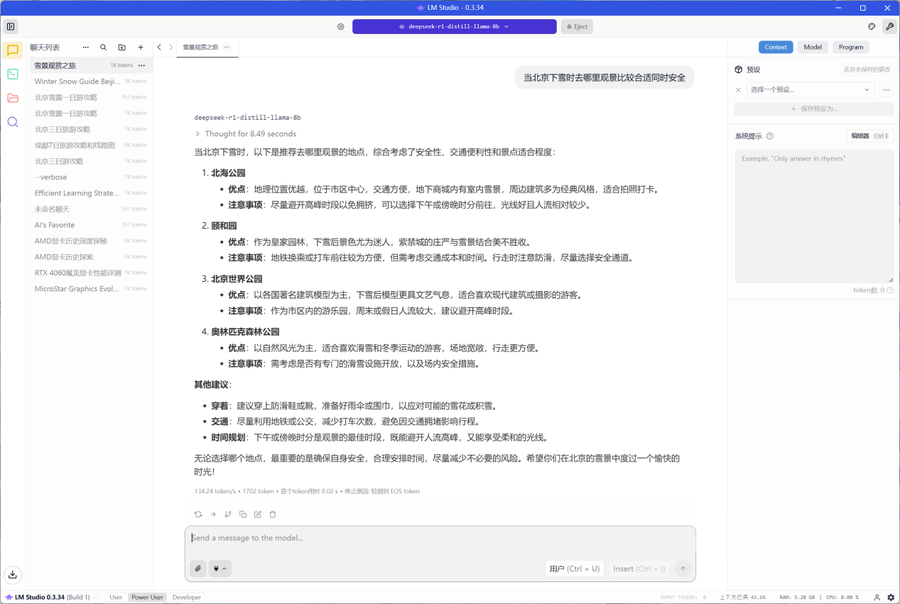The height and width of the screenshot is (604, 900).
Task: Open the preset selection dropdown
Action: tap(810, 90)
